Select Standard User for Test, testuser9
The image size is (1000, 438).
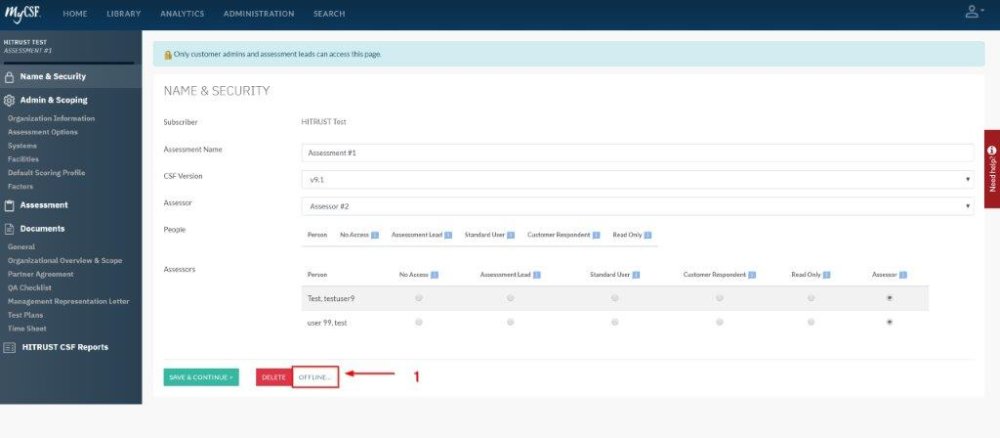pos(615,298)
